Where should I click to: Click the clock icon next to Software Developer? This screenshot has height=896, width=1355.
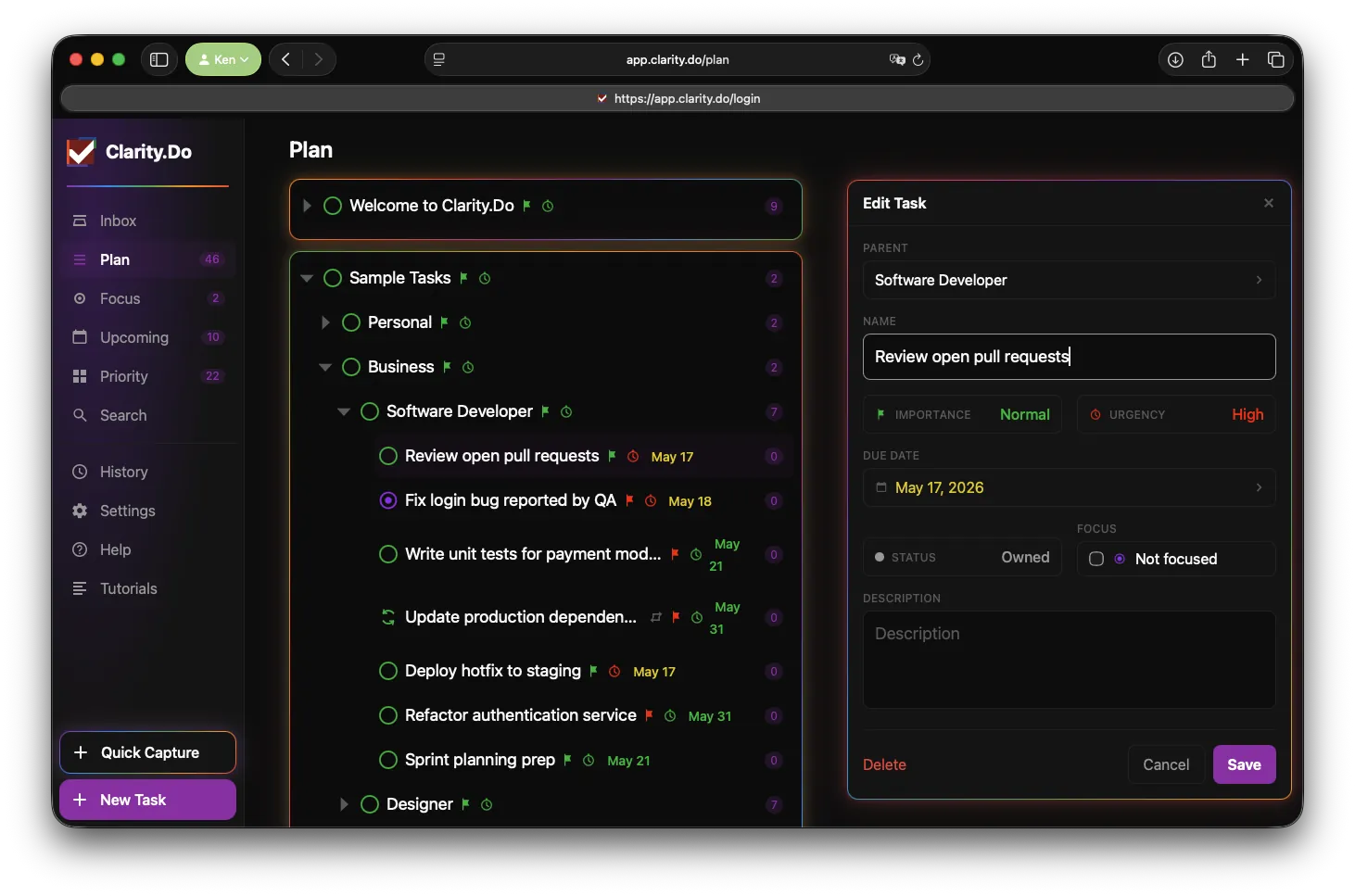click(566, 411)
